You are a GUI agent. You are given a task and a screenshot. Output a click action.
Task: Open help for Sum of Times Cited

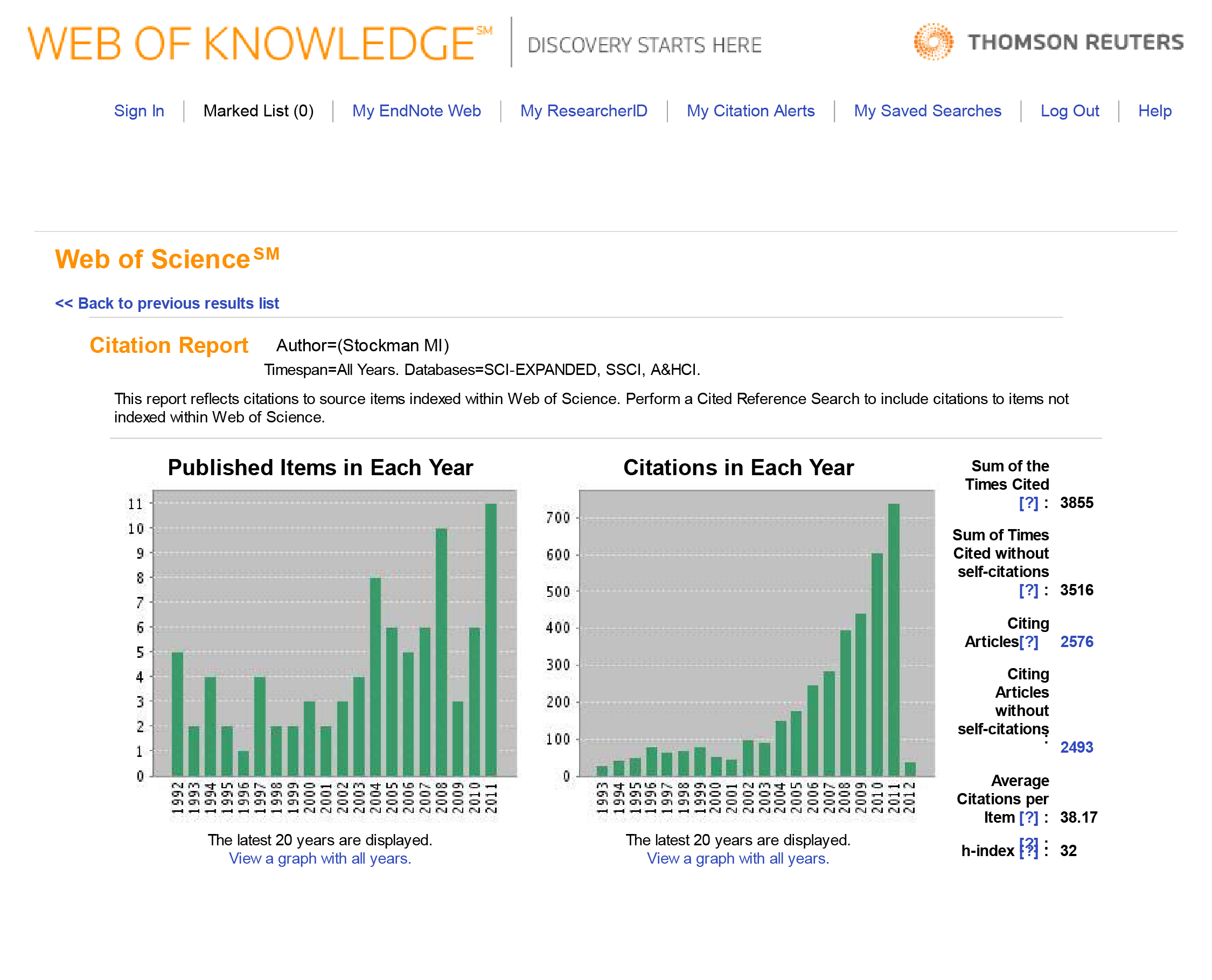(x=1028, y=503)
